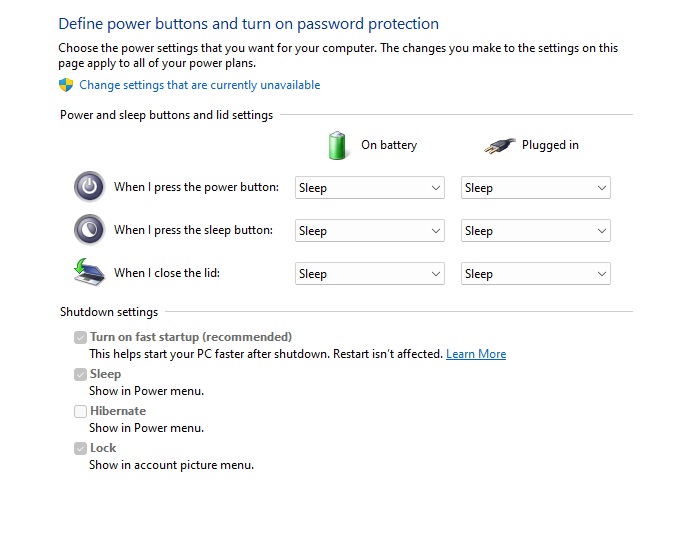Click the laptop lid close icon
Image resolution: width=692 pixels, height=540 pixels.
(x=89, y=273)
